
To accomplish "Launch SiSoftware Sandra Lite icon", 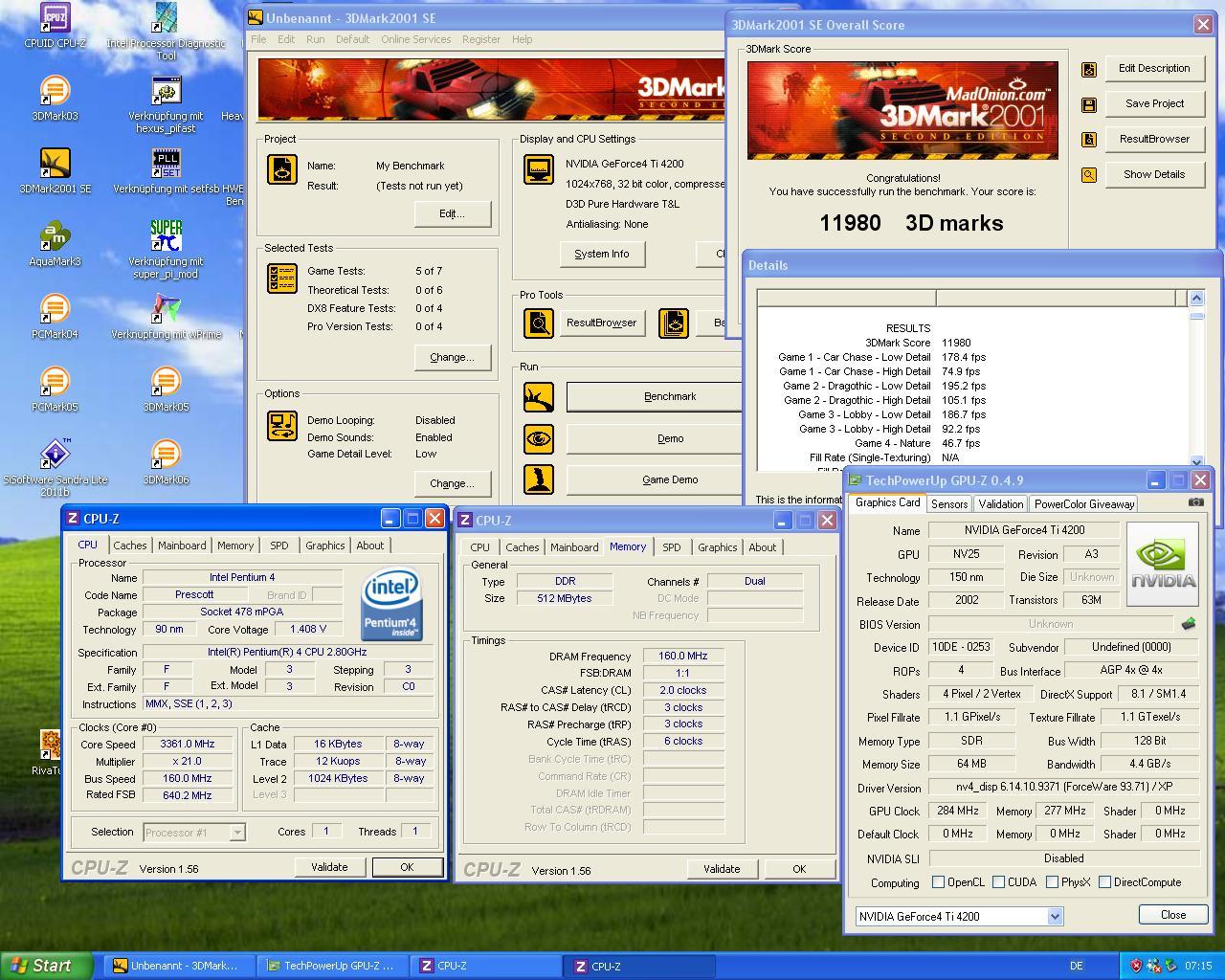I will pos(55,455).
